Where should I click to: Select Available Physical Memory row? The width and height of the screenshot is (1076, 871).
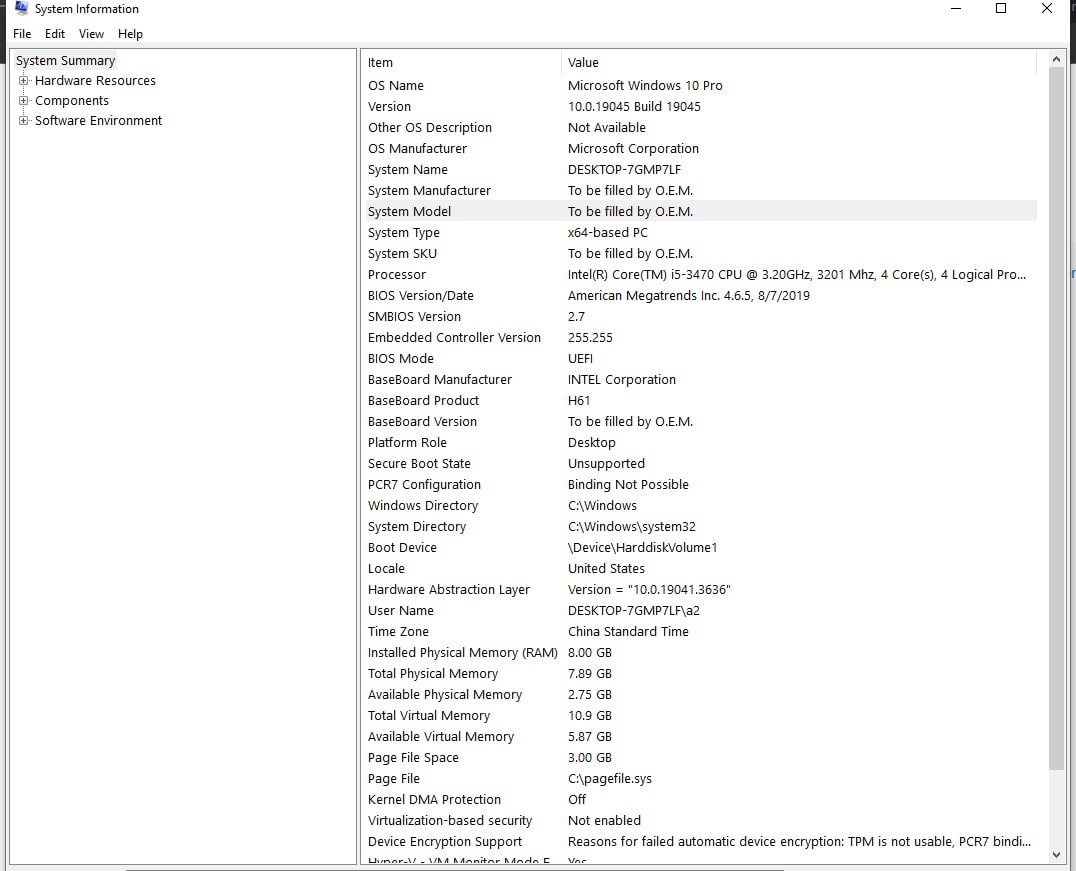[x=699, y=695]
